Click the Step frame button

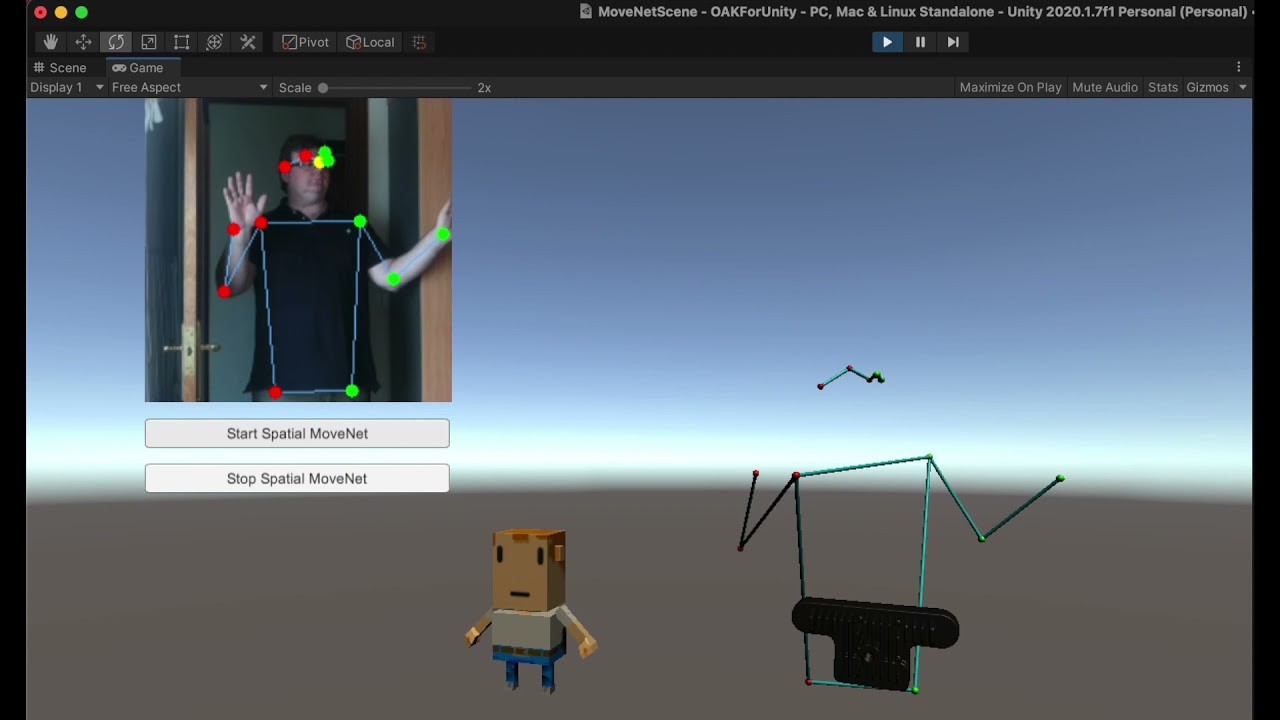[953, 42]
